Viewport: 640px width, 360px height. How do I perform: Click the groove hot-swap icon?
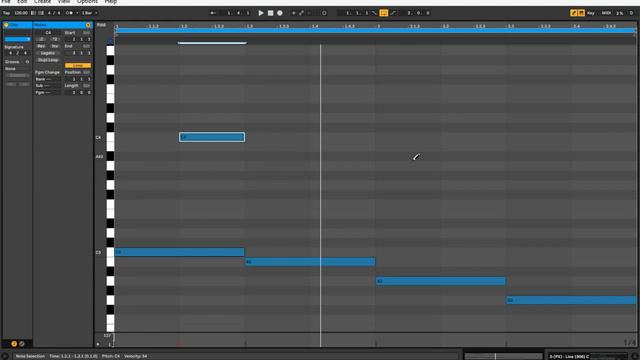pos(27,62)
